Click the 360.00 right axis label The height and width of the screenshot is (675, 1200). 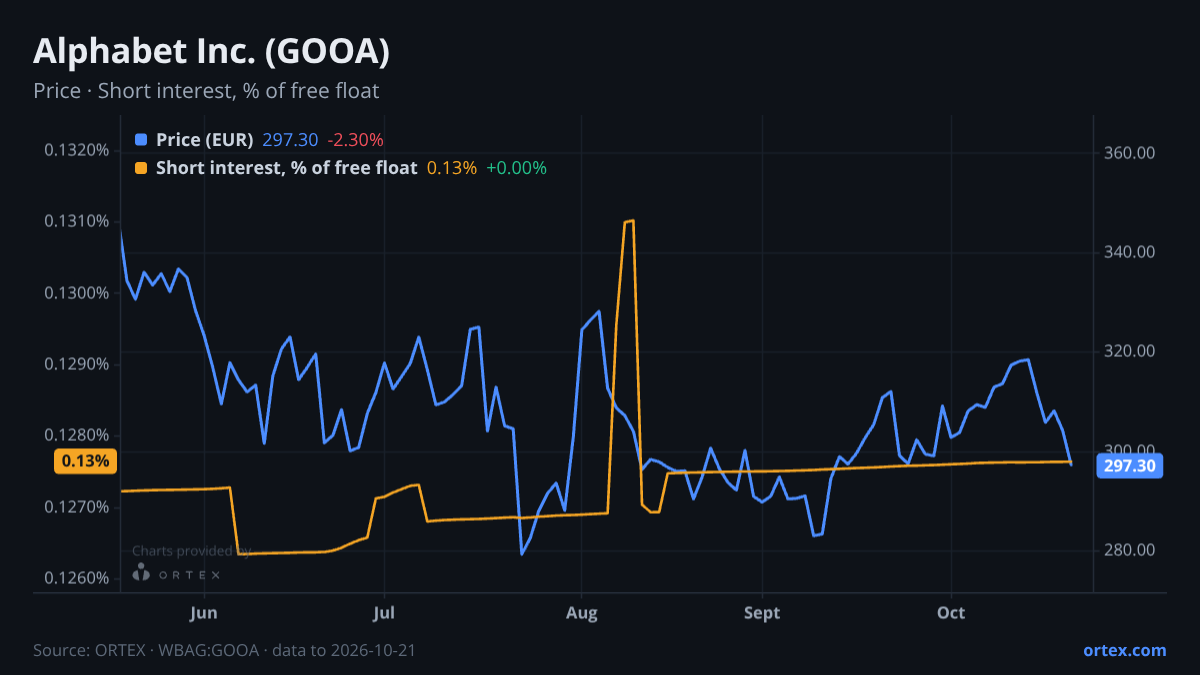[x=1130, y=153]
